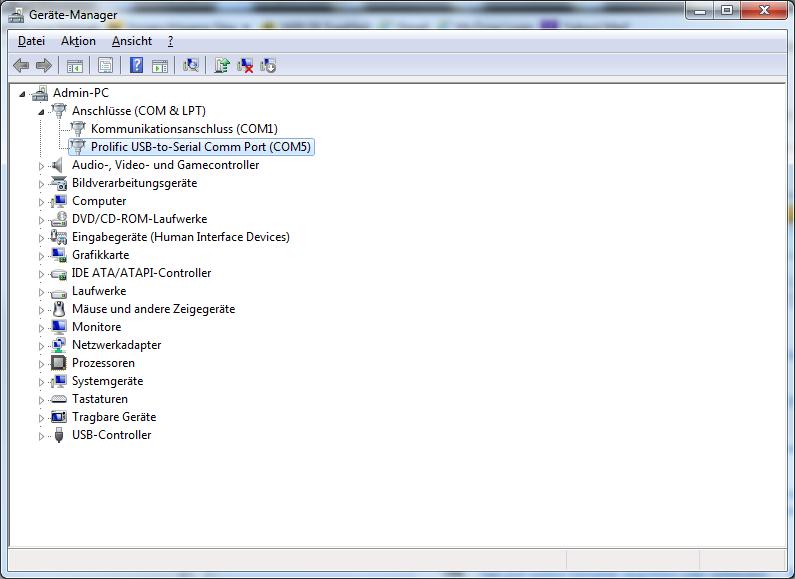Expand the Laufwerke category arrow
The image size is (795, 579).
tap(42, 292)
